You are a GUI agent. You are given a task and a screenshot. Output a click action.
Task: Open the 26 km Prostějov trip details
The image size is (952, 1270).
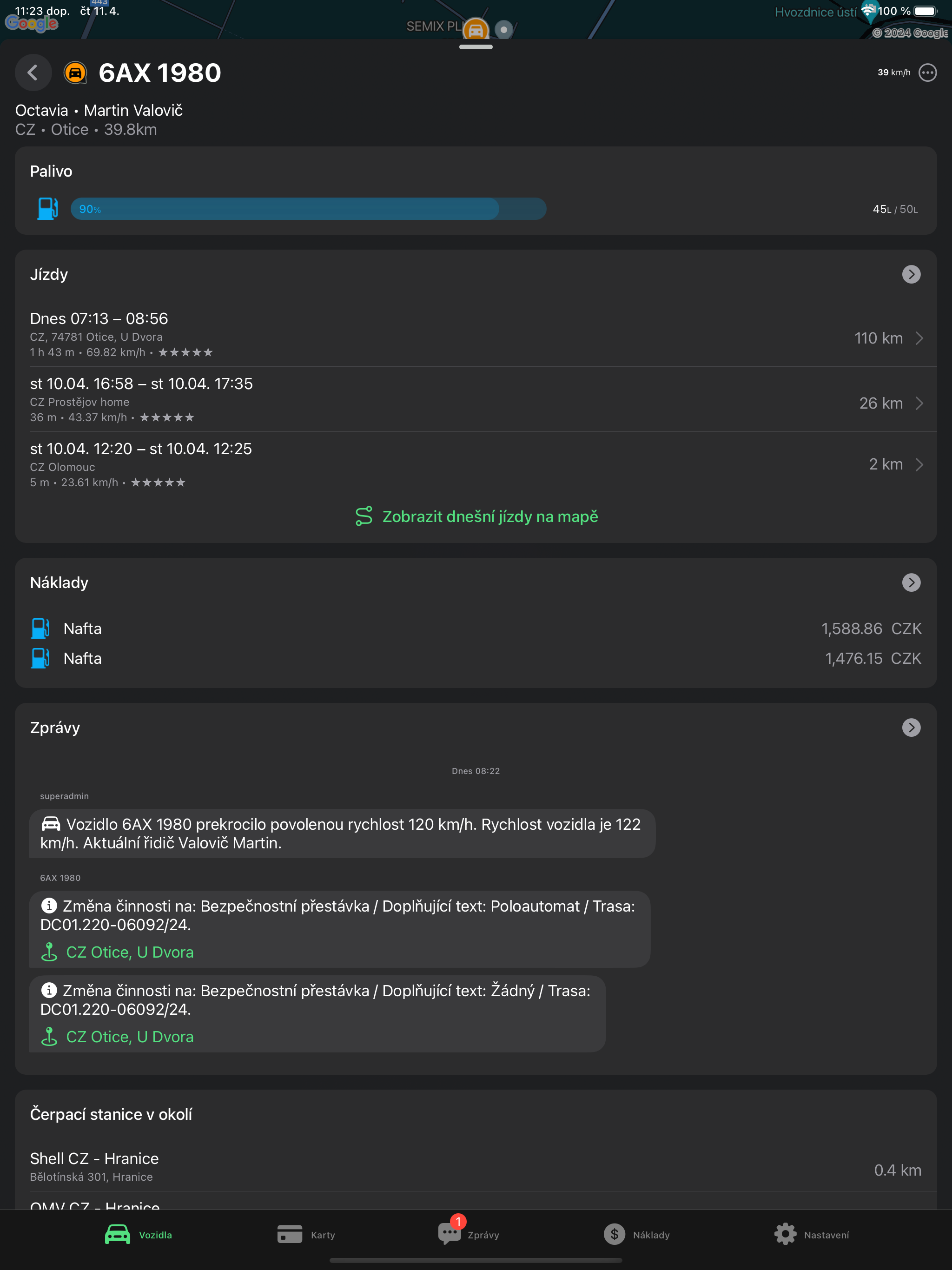click(x=919, y=403)
